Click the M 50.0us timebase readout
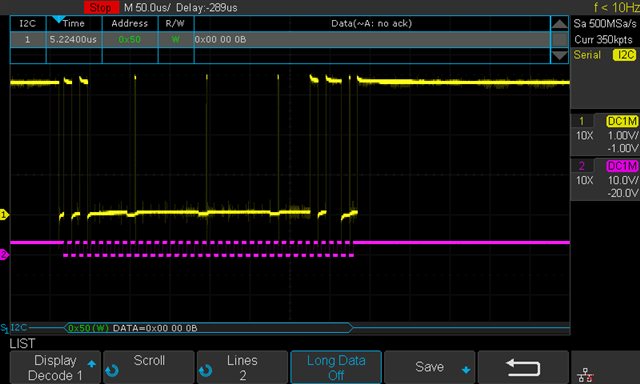640x384 pixels. point(147,7)
